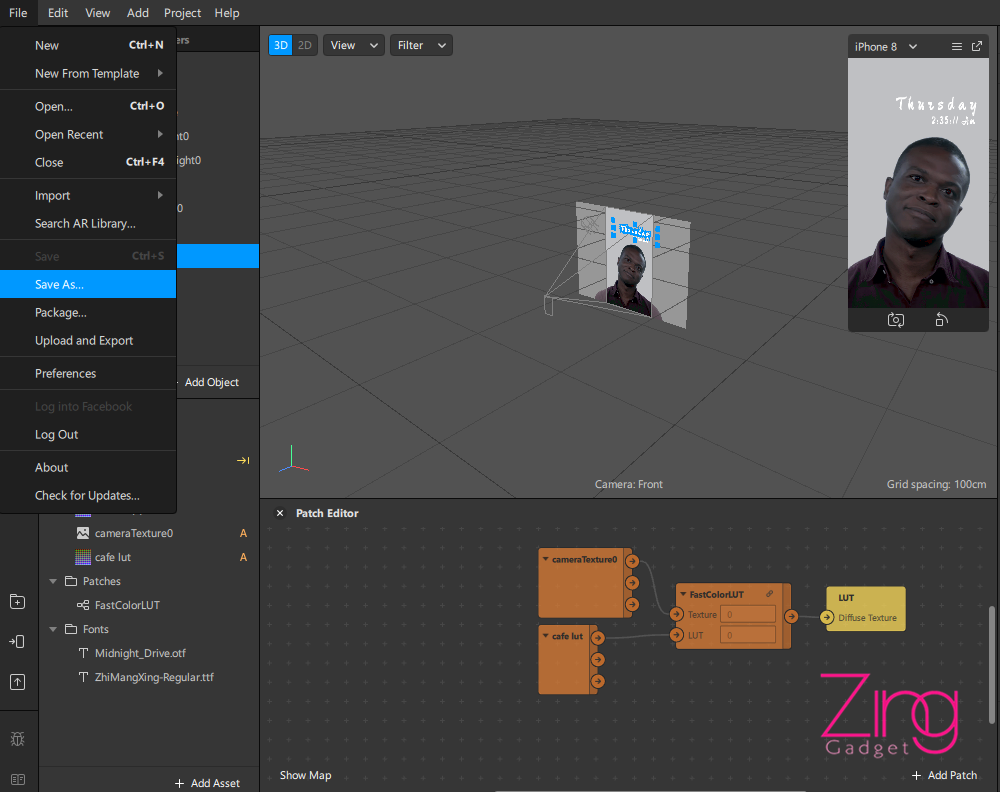This screenshot has height=792, width=1000.
Task: Click the top output port of cafe lut patch
Action: pos(598,638)
